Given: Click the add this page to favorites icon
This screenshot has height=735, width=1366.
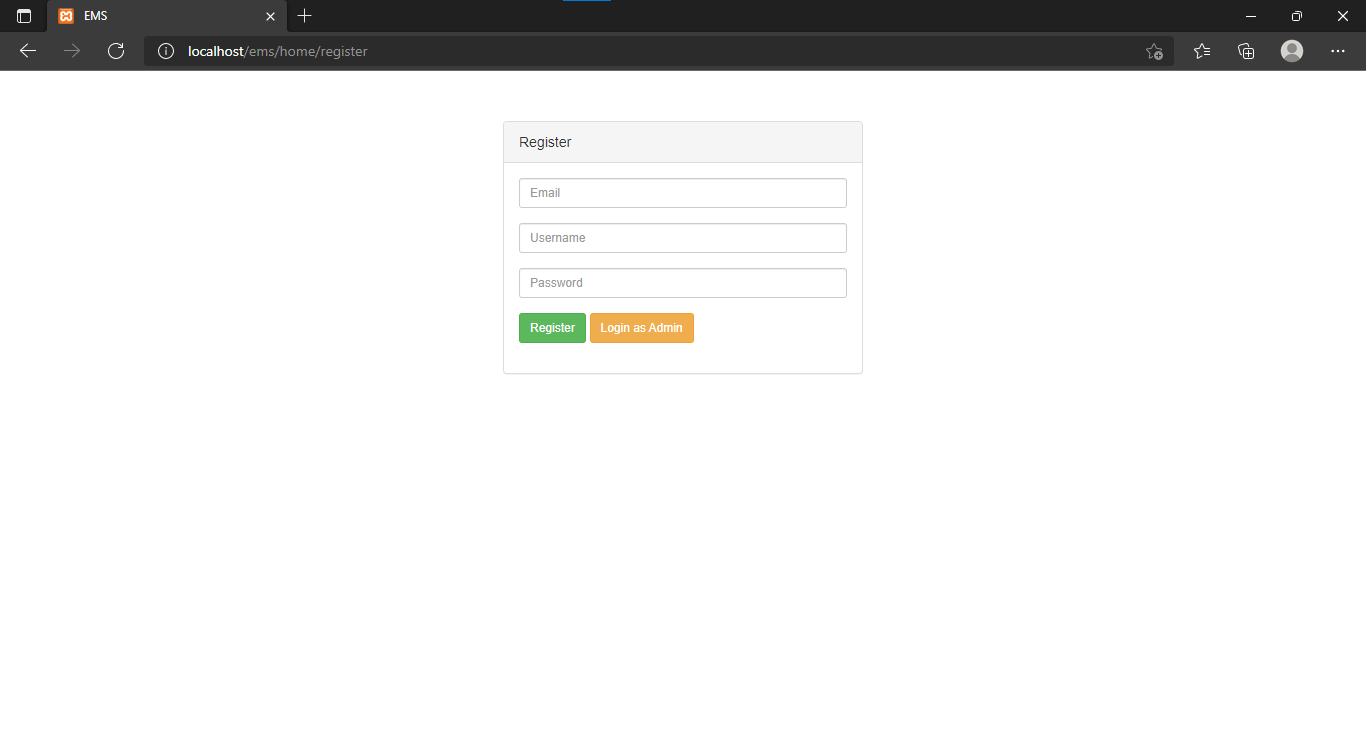Looking at the screenshot, I should (1154, 51).
